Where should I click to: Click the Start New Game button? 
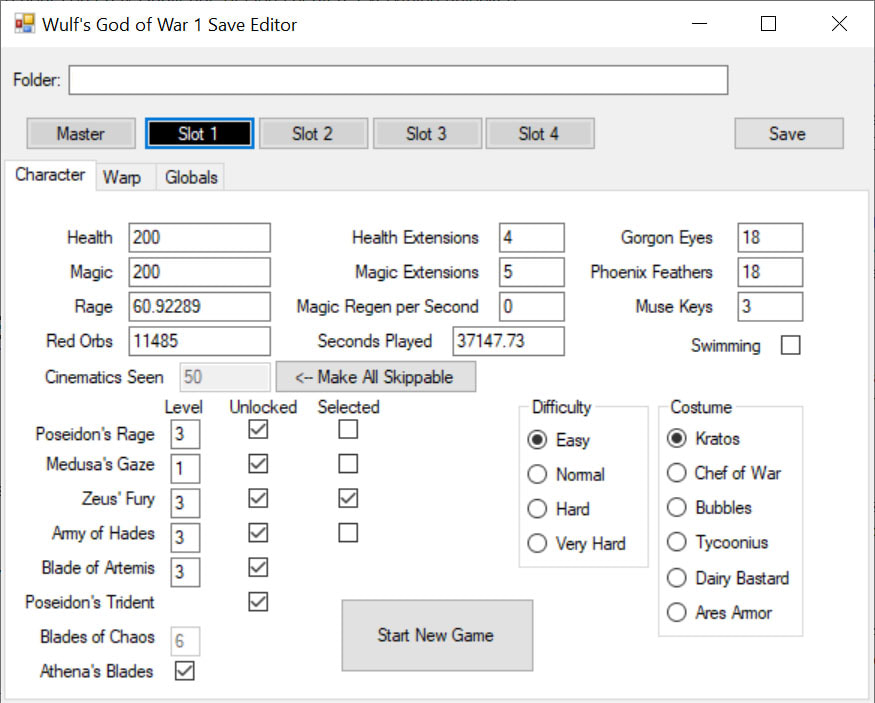(x=437, y=635)
